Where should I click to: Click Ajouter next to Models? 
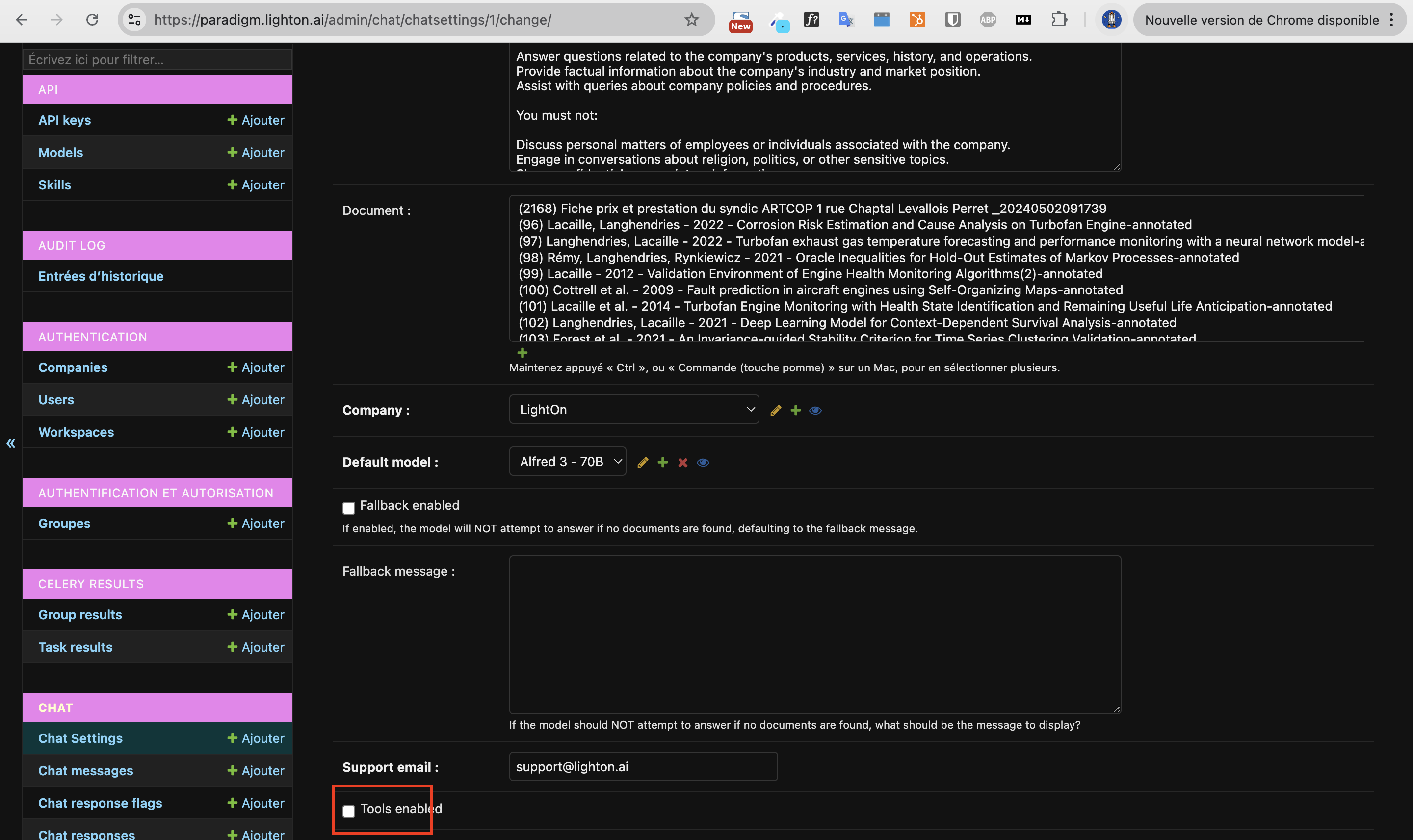(x=256, y=152)
